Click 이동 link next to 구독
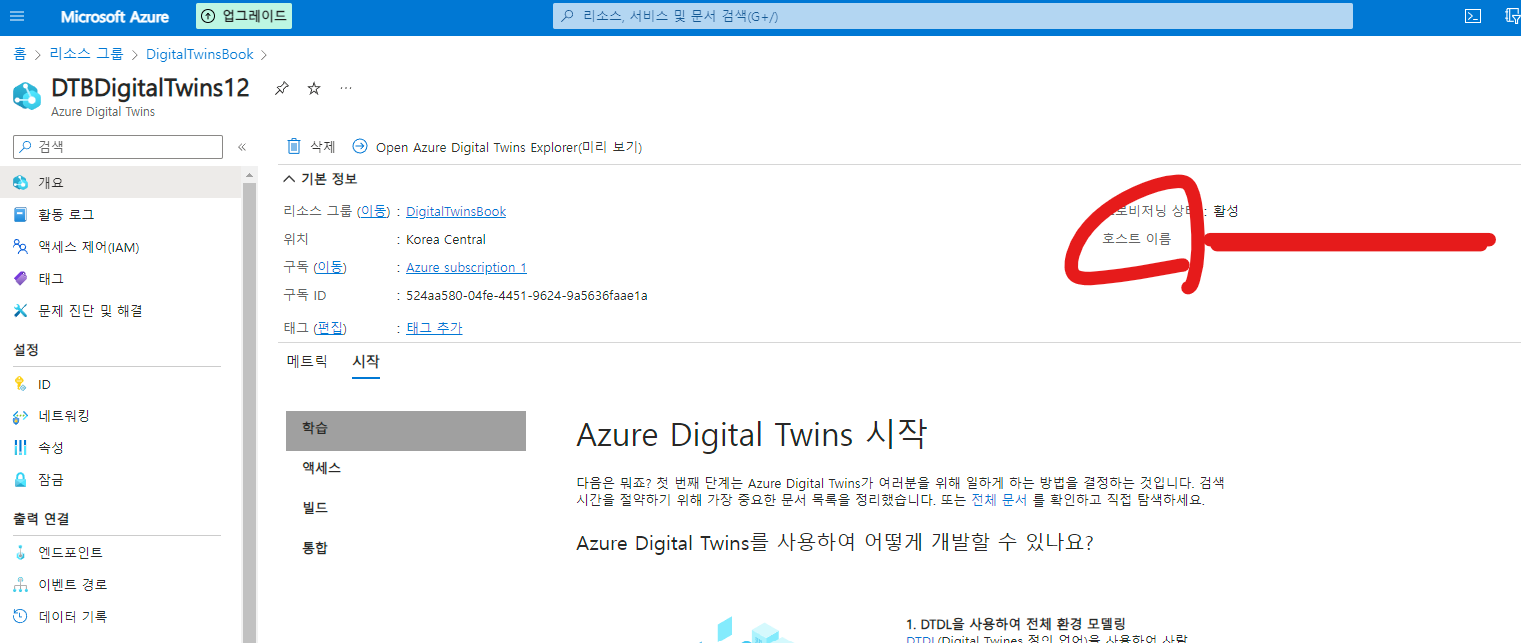1521x643 pixels. (331, 267)
